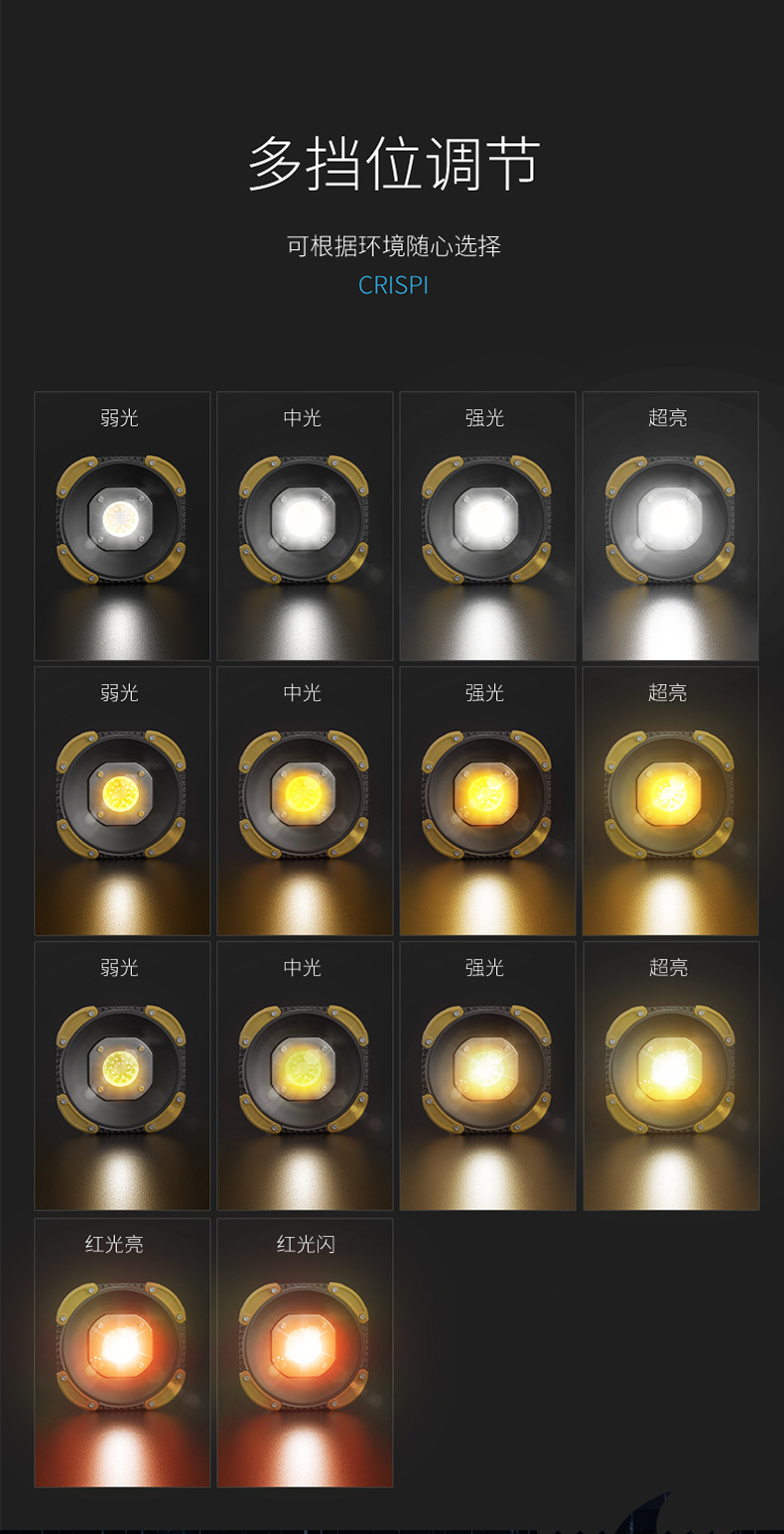Open the warm-white 超亮 lamp in third row
Viewport: 784px width, 1534px height.
point(671,1076)
